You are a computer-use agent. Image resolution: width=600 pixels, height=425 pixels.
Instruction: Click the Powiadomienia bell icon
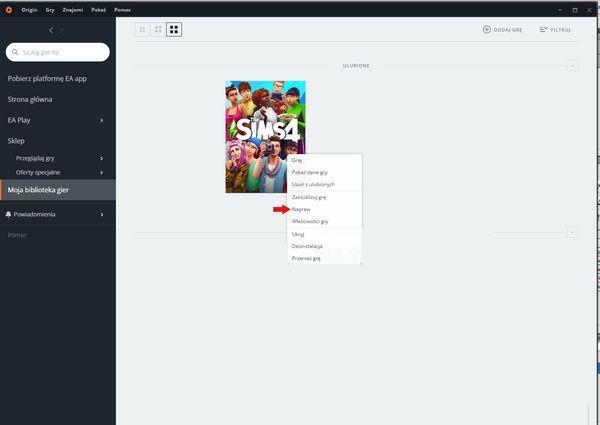point(8,214)
